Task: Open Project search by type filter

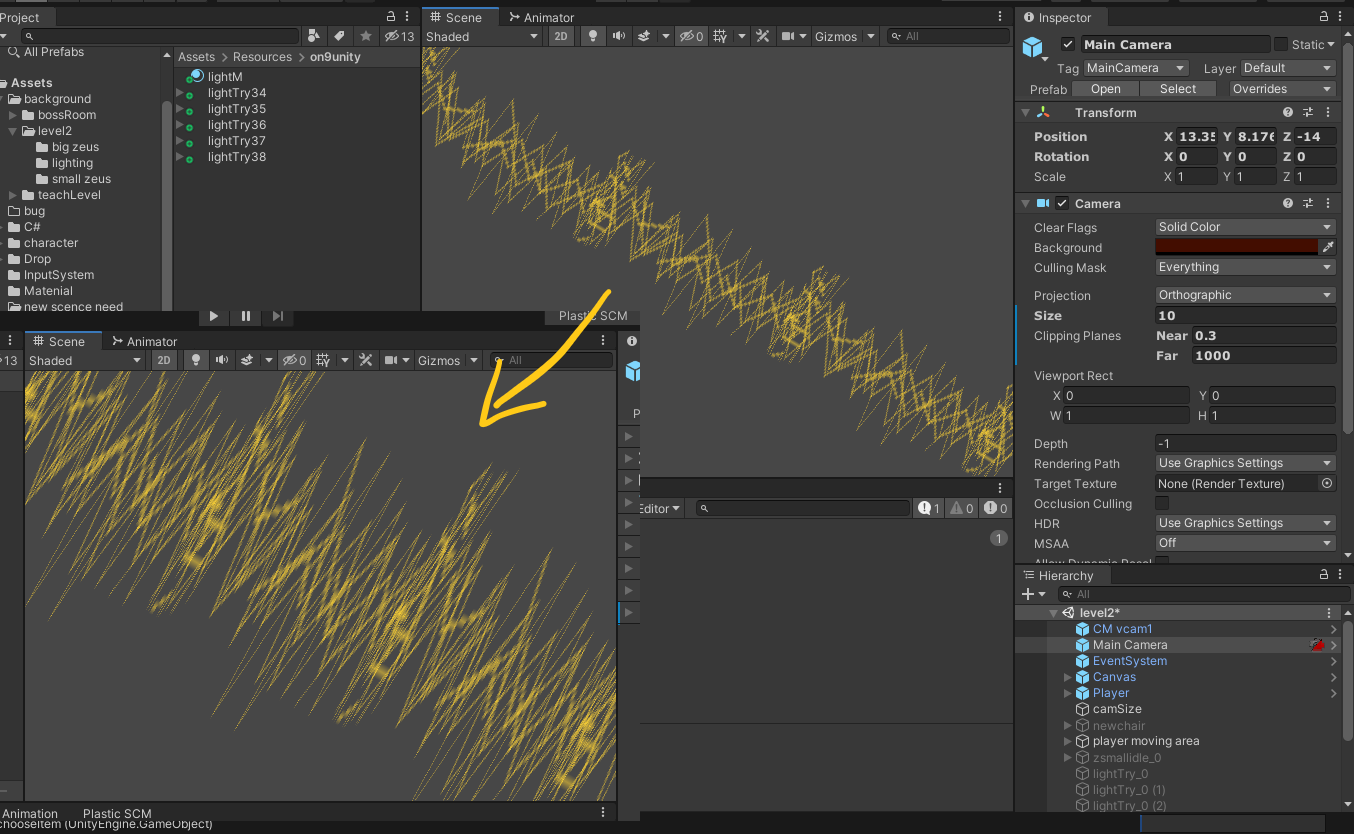Action: 314,36
